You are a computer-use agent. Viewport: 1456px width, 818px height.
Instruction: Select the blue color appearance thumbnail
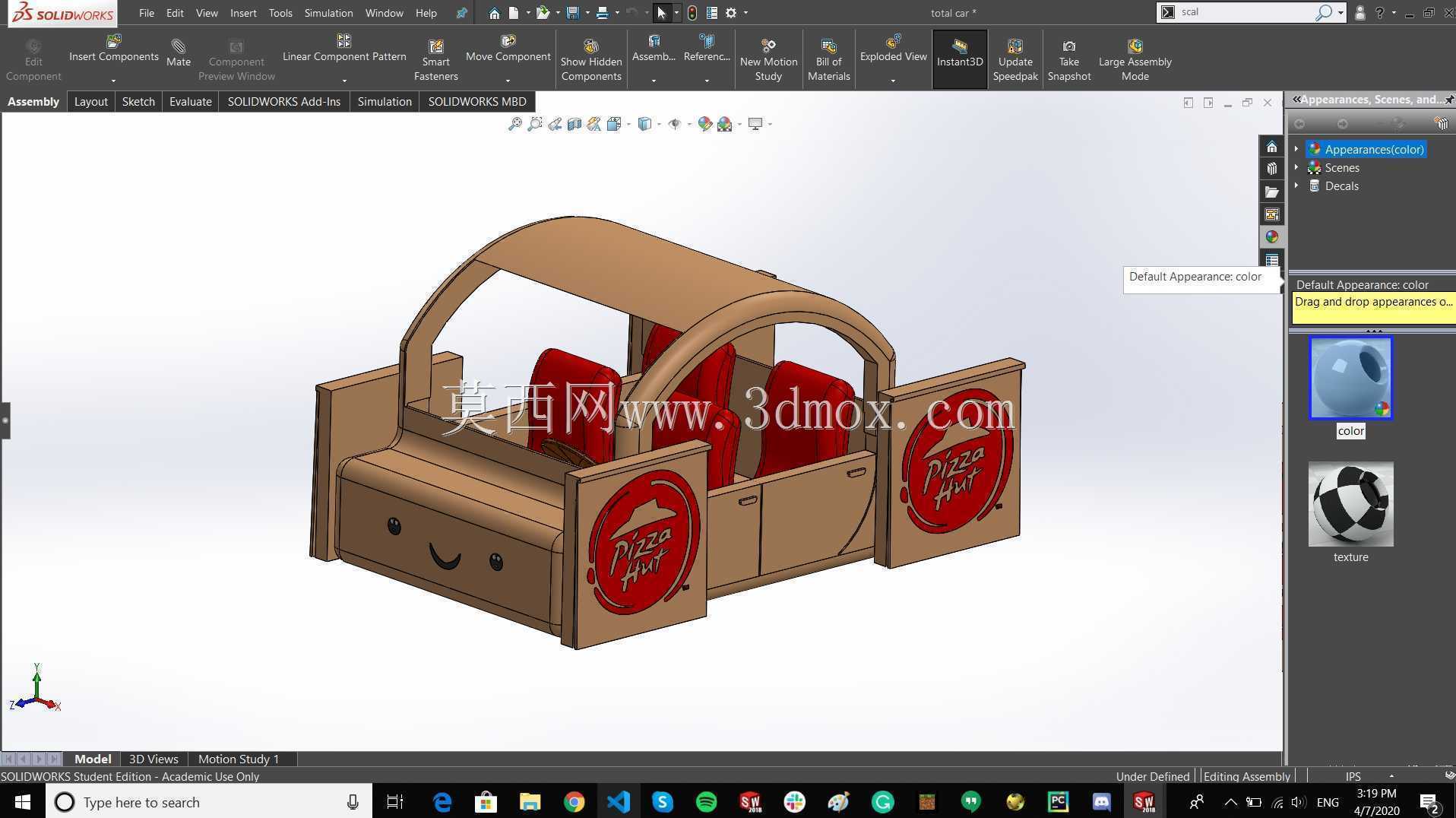(1350, 378)
